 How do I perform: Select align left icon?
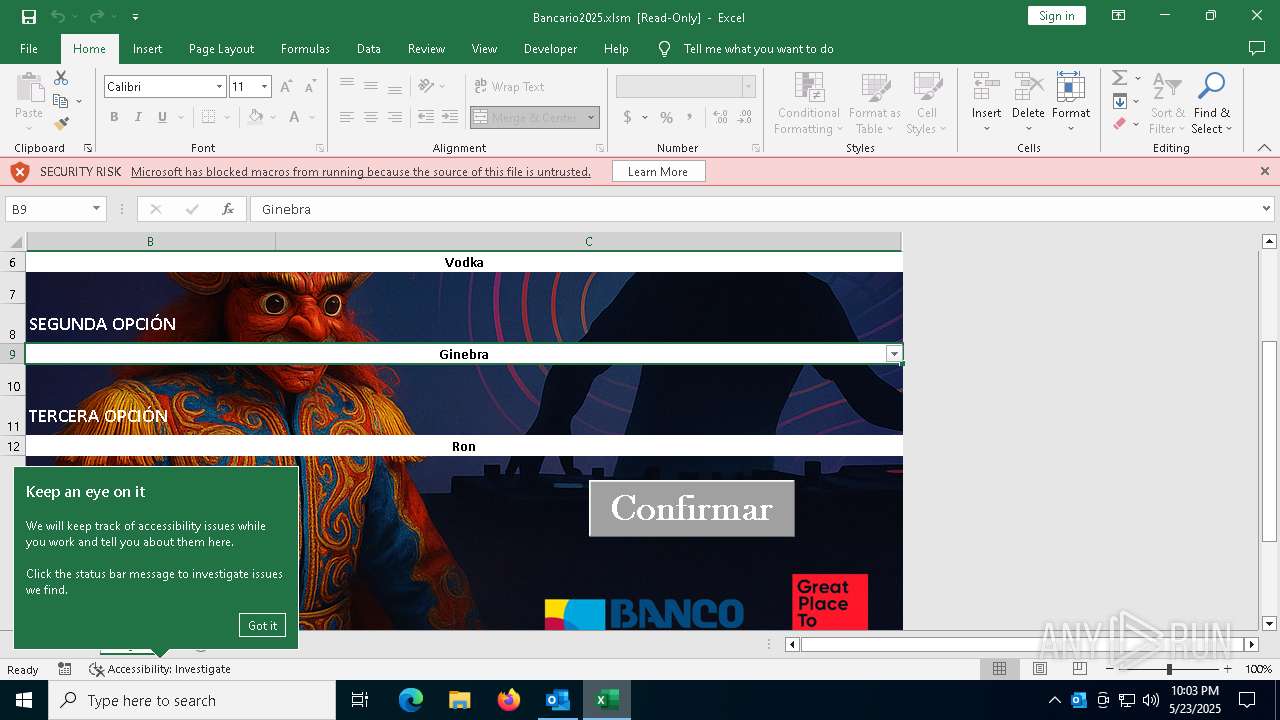tap(347, 117)
